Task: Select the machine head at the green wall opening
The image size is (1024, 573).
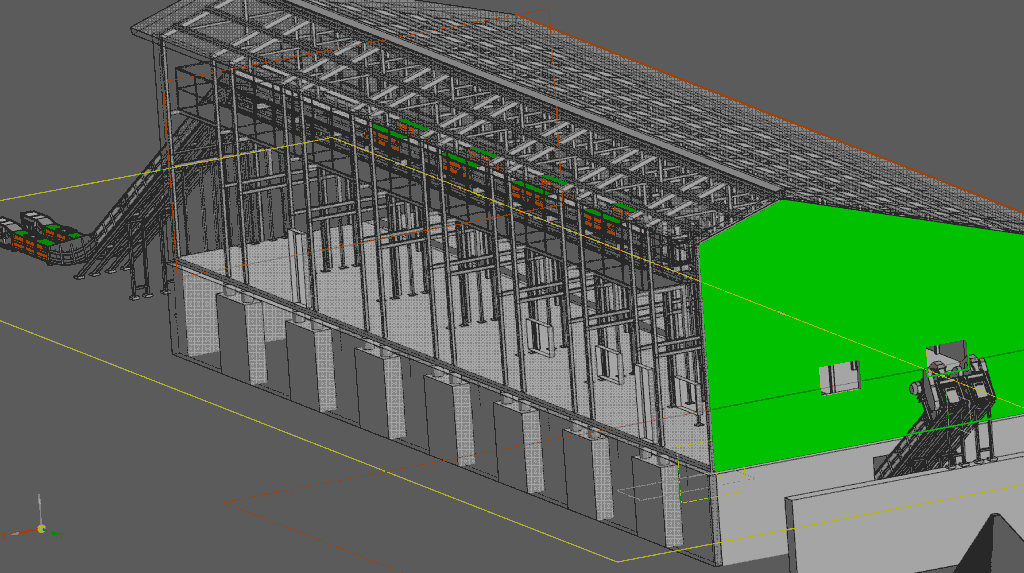Action: pyautogui.click(x=952, y=385)
